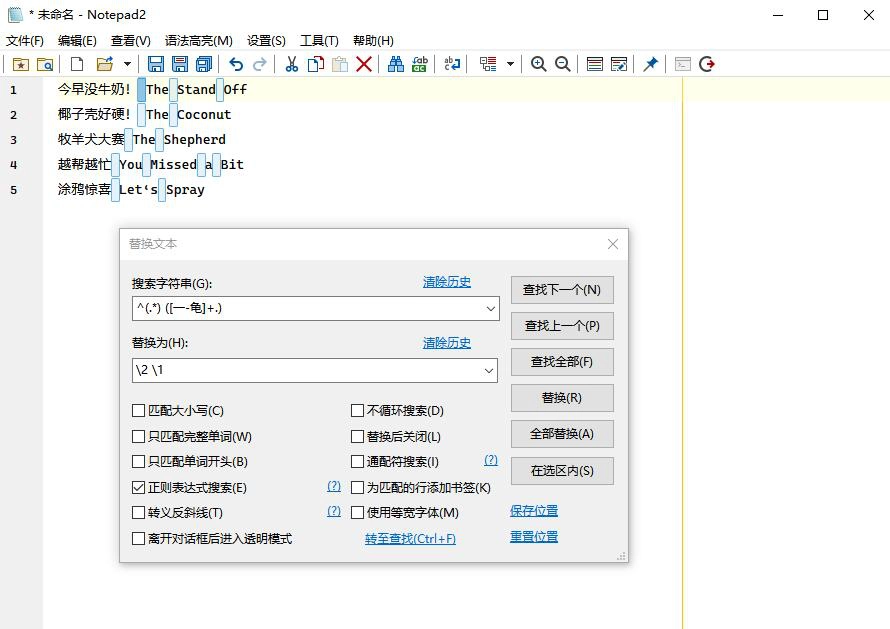
Task: Enable the 匹配大小写 checkbox
Action: (x=139, y=410)
